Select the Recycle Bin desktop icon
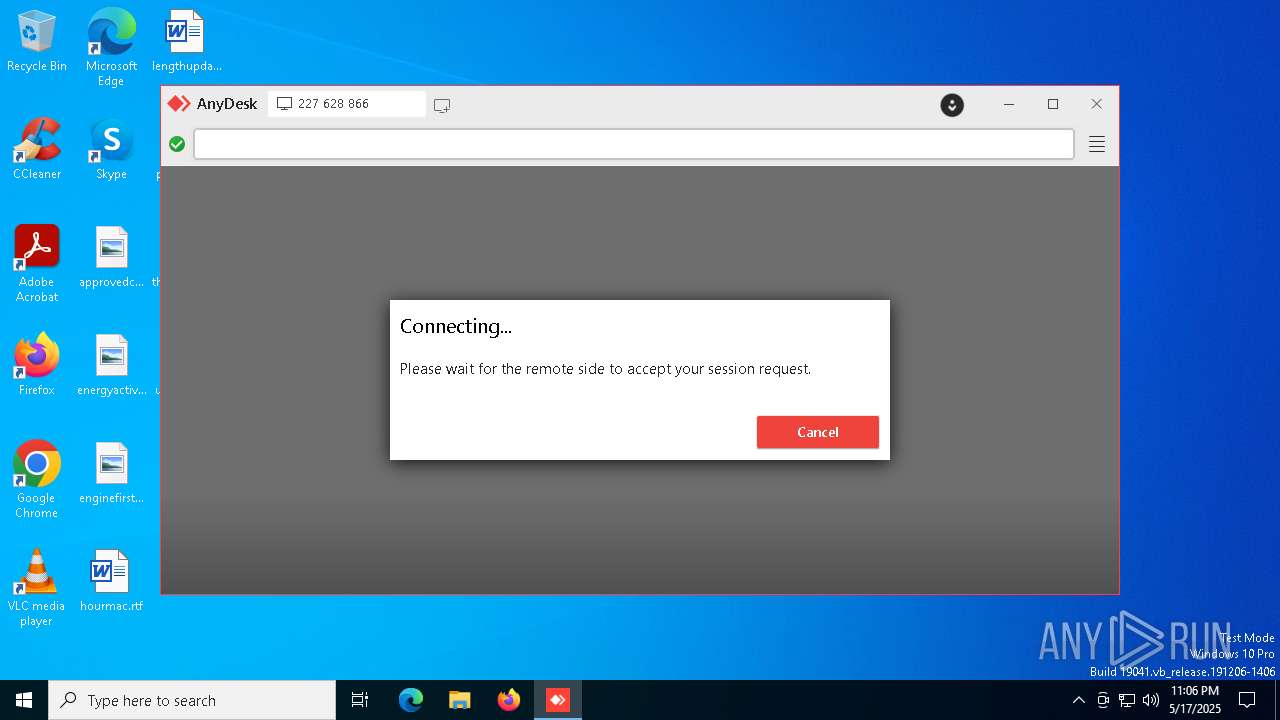Image resolution: width=1280 pixels, height=720 pixels. [x=37, y=41]
